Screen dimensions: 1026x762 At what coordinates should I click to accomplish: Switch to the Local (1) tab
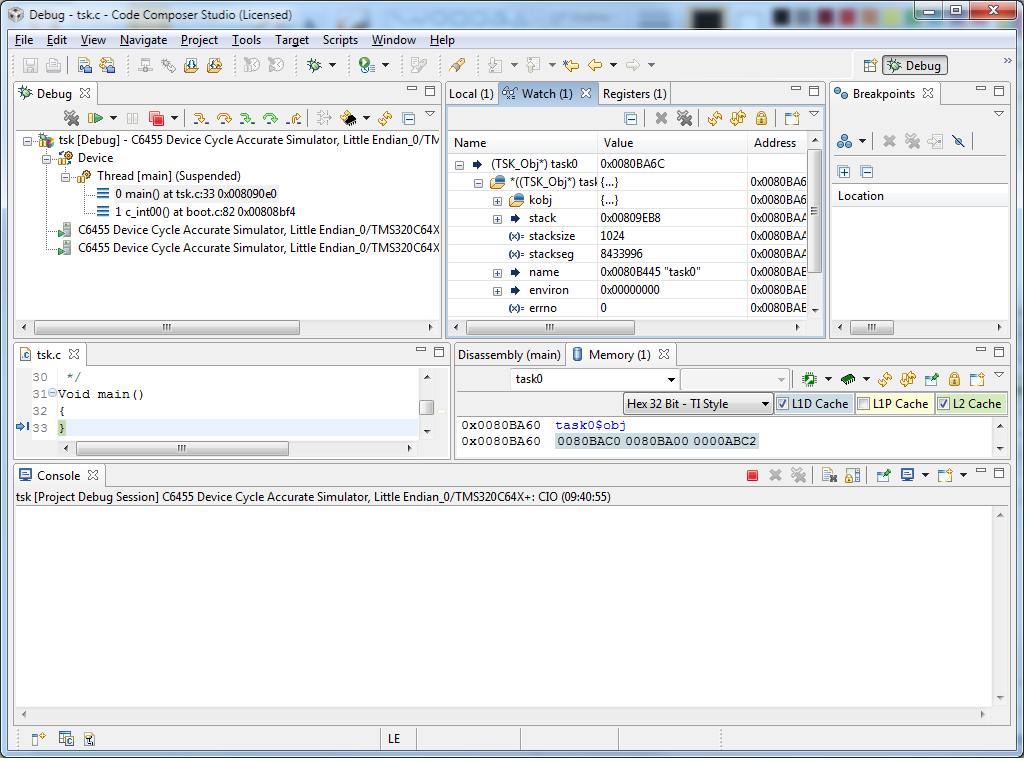471,94
